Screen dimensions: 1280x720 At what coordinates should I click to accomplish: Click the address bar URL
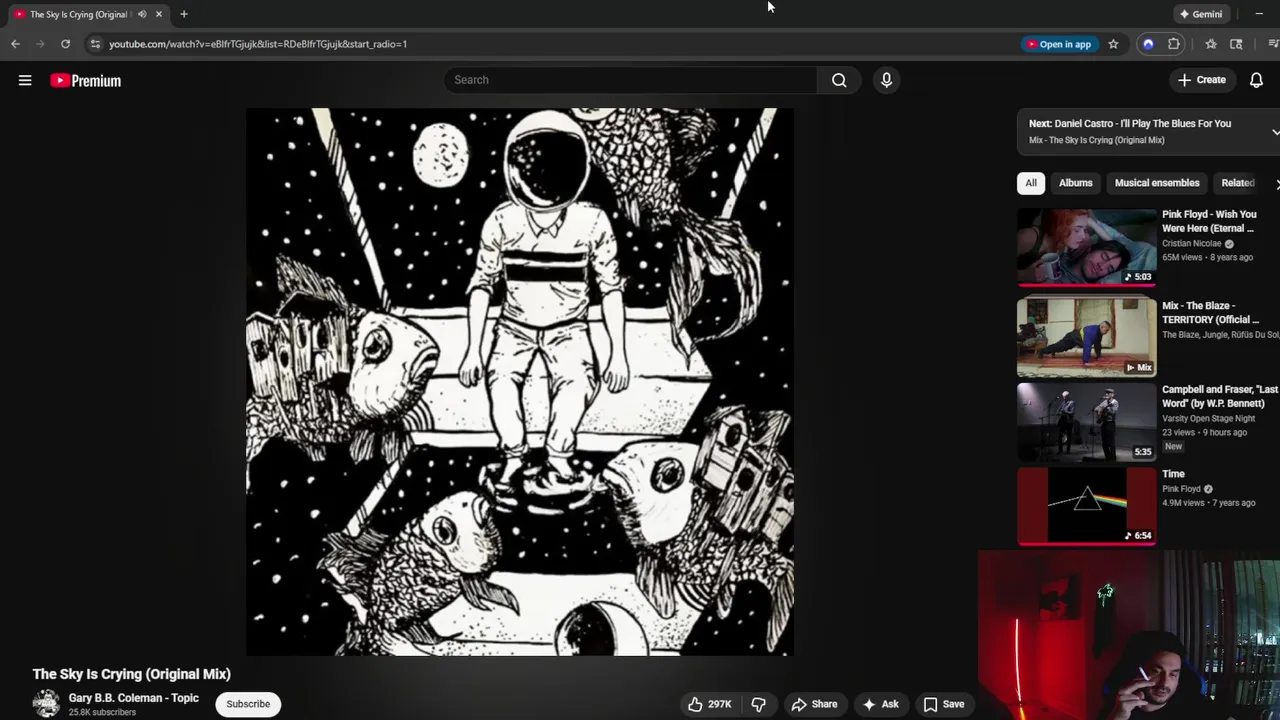click(258, 44)
